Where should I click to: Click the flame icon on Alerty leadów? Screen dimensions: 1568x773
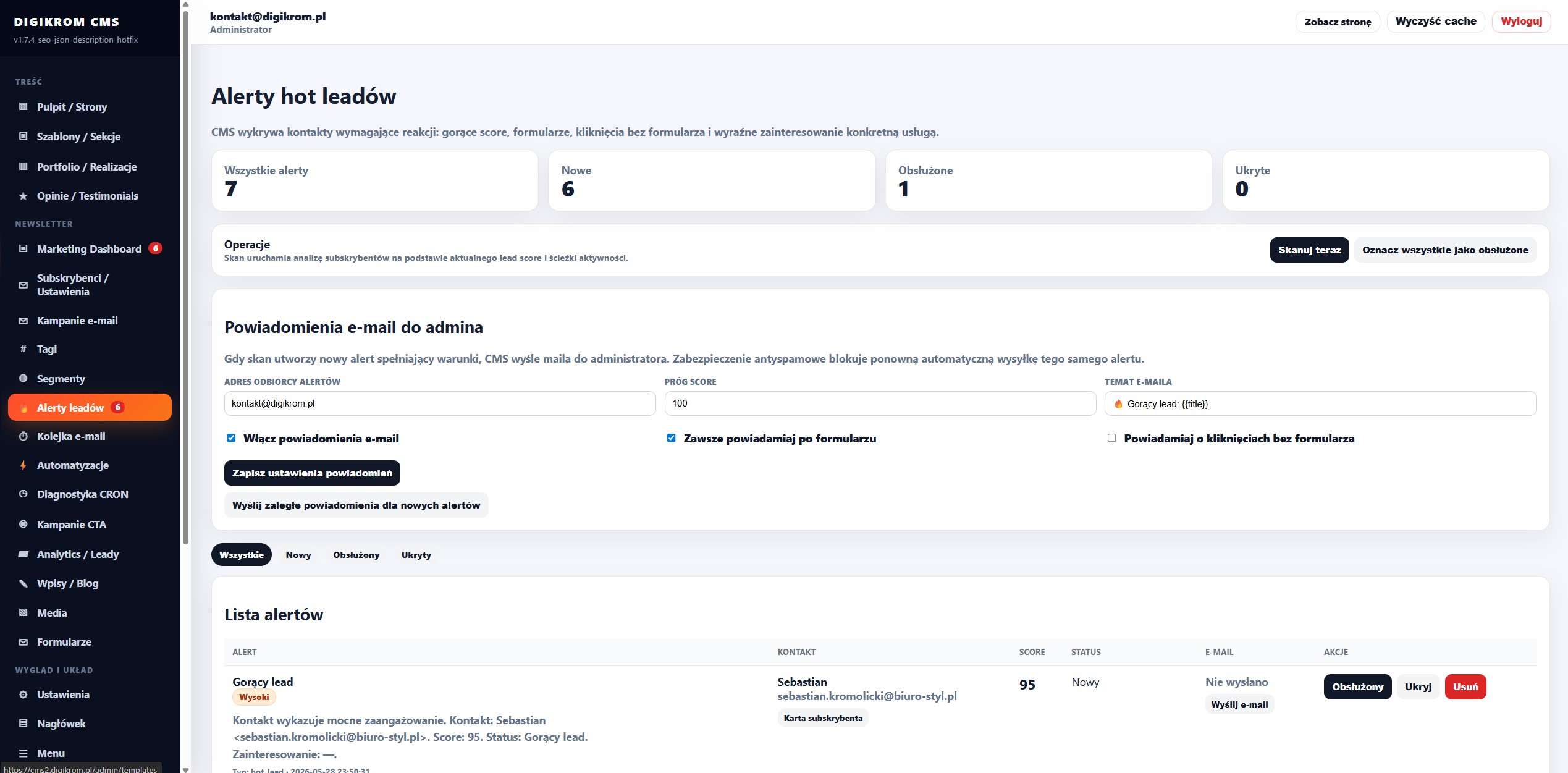click(23, 408)
